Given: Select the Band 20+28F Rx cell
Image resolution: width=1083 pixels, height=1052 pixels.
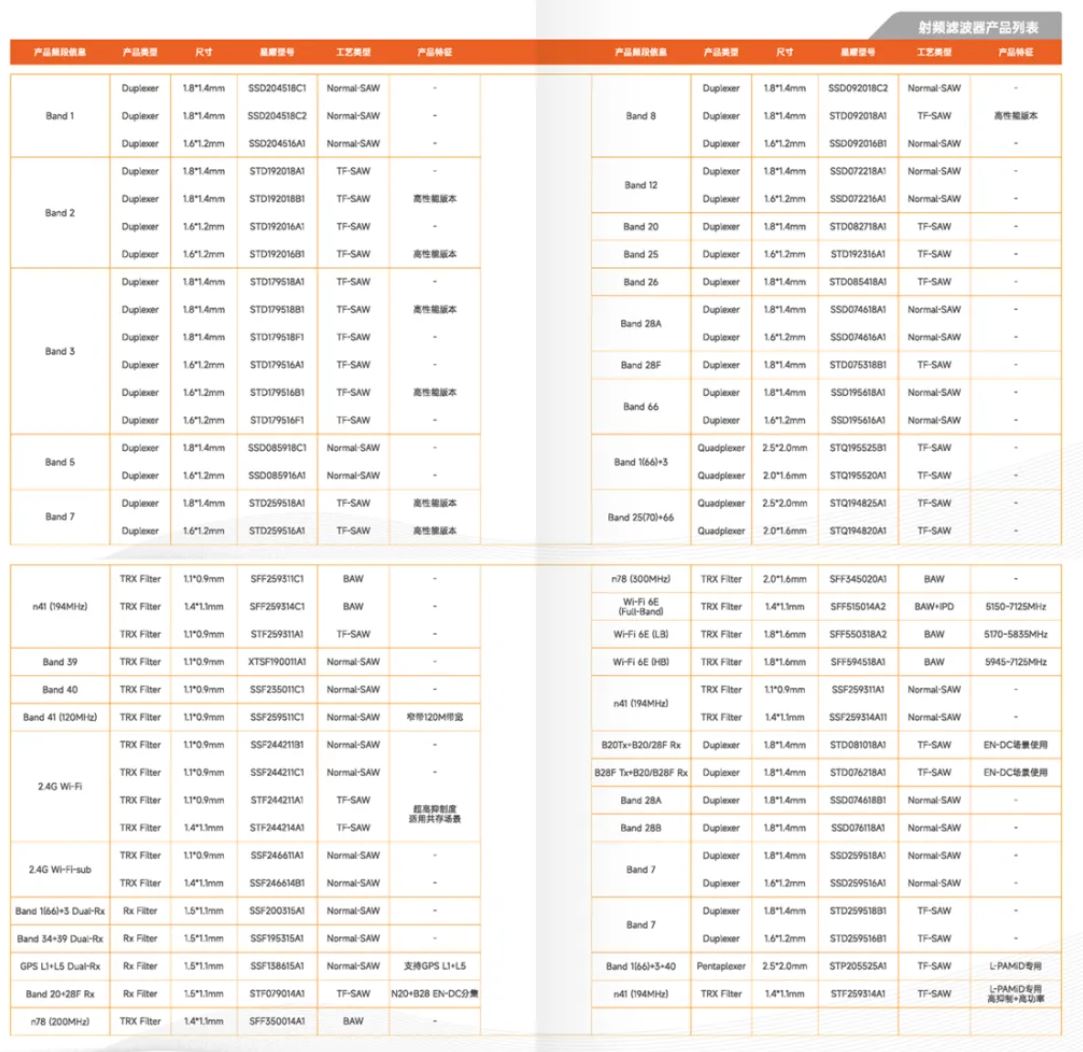Looking at the screenshot, I should [x=59, y=994].
